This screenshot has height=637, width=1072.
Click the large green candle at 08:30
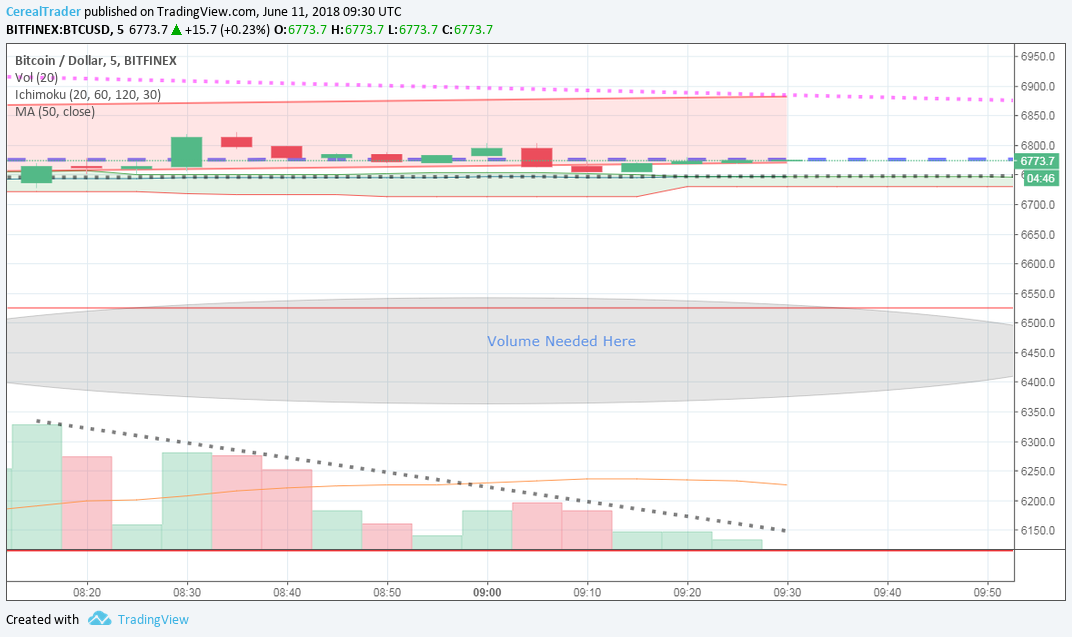[x=187, y=152]
